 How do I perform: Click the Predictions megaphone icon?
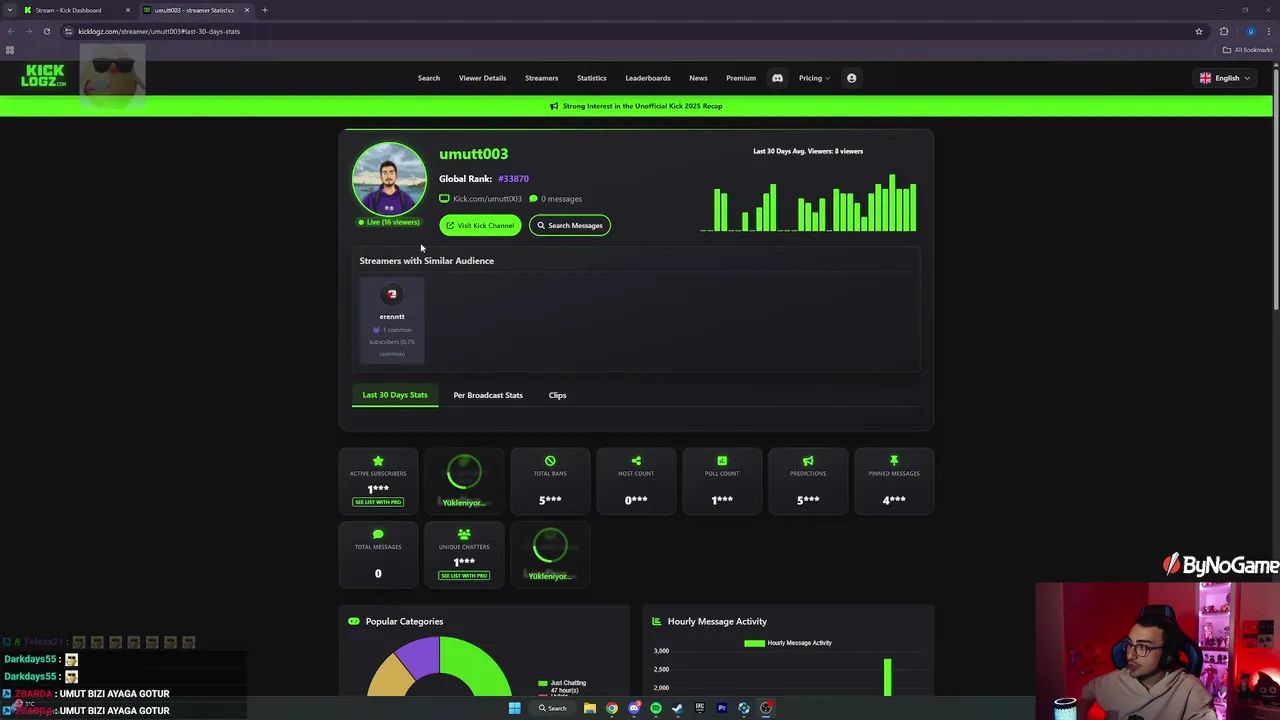coord(808,461)
